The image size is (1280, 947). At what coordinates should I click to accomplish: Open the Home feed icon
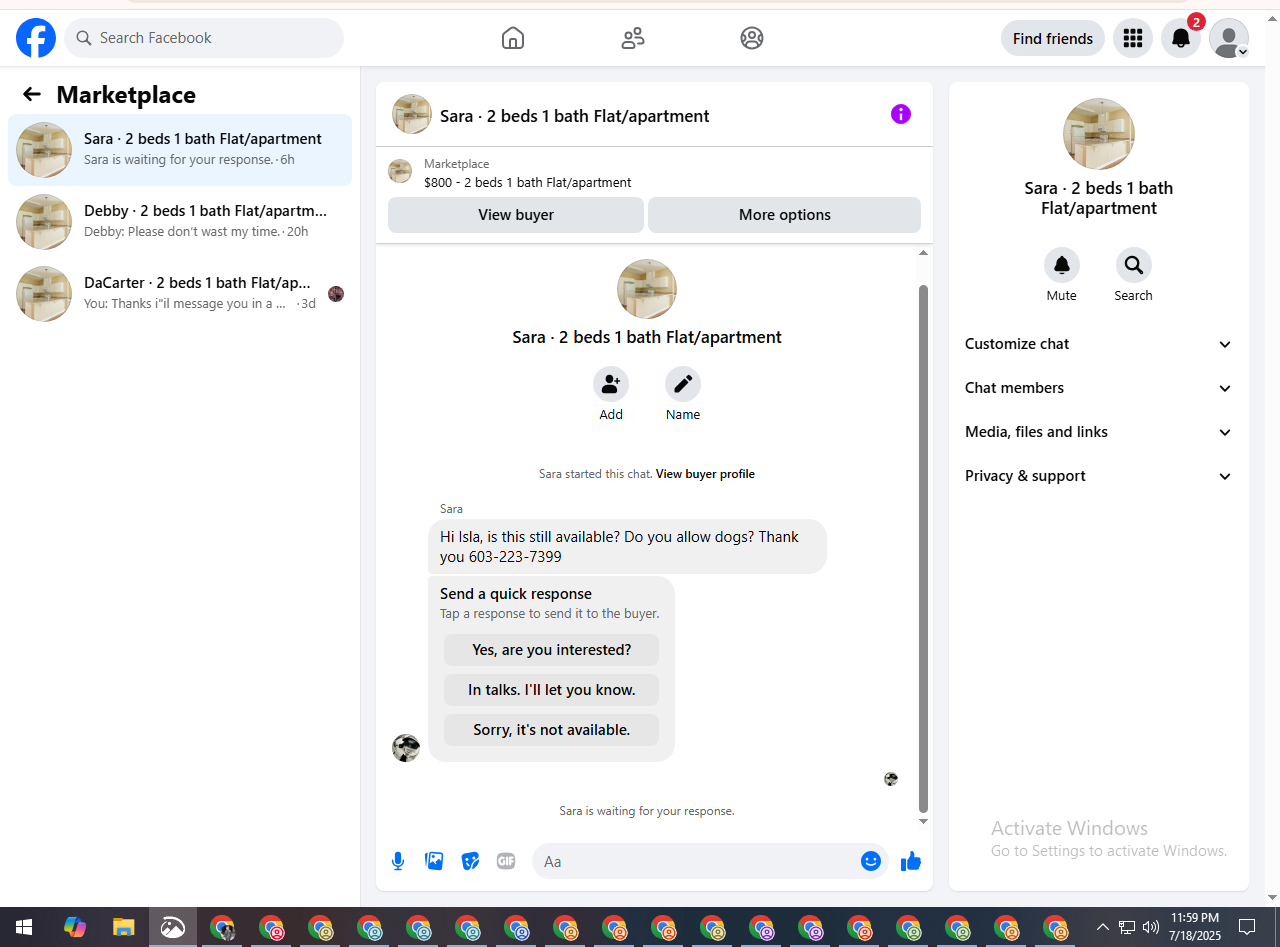[513, 38]
